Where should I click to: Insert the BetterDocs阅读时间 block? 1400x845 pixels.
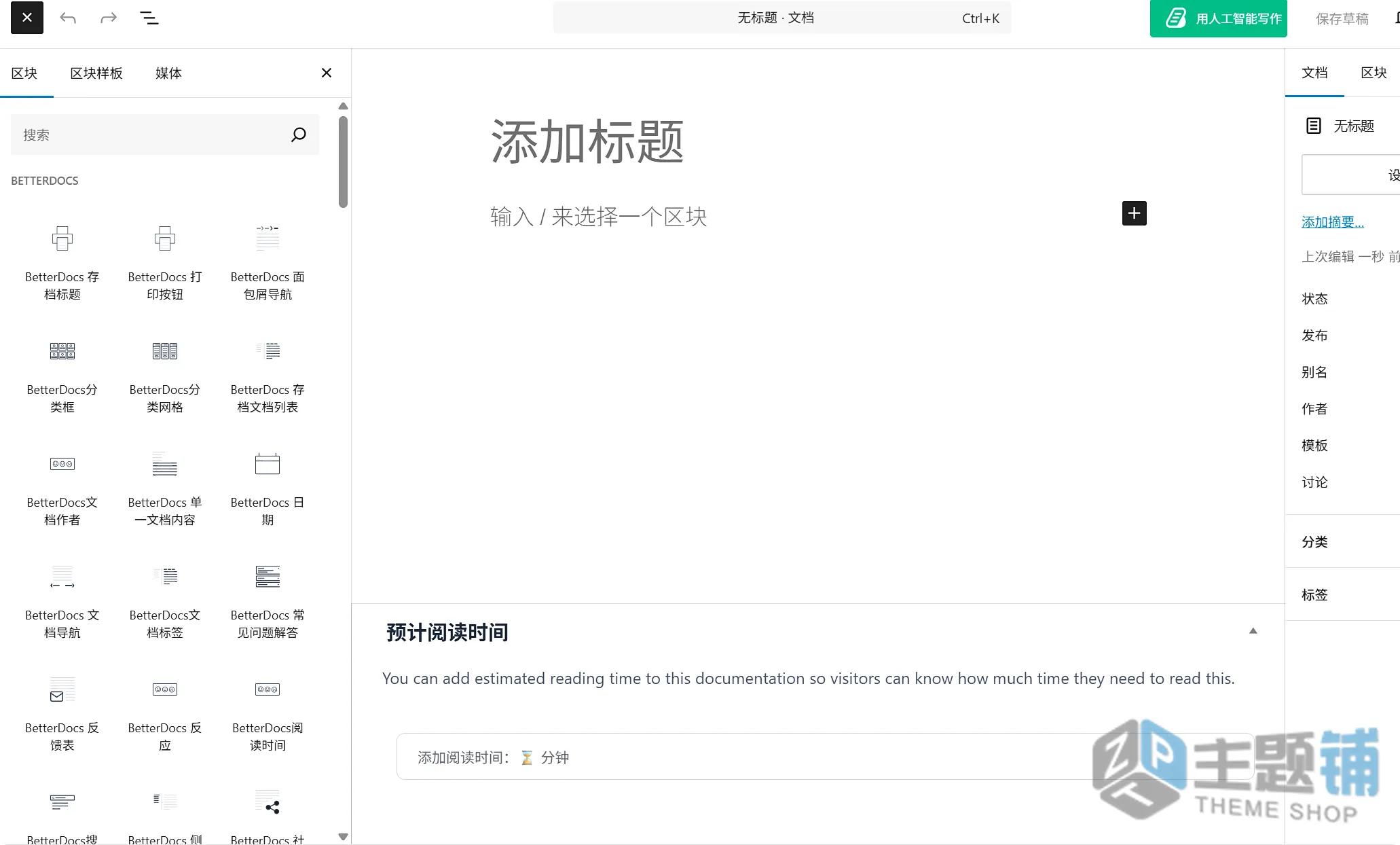[x=268, y=713]
